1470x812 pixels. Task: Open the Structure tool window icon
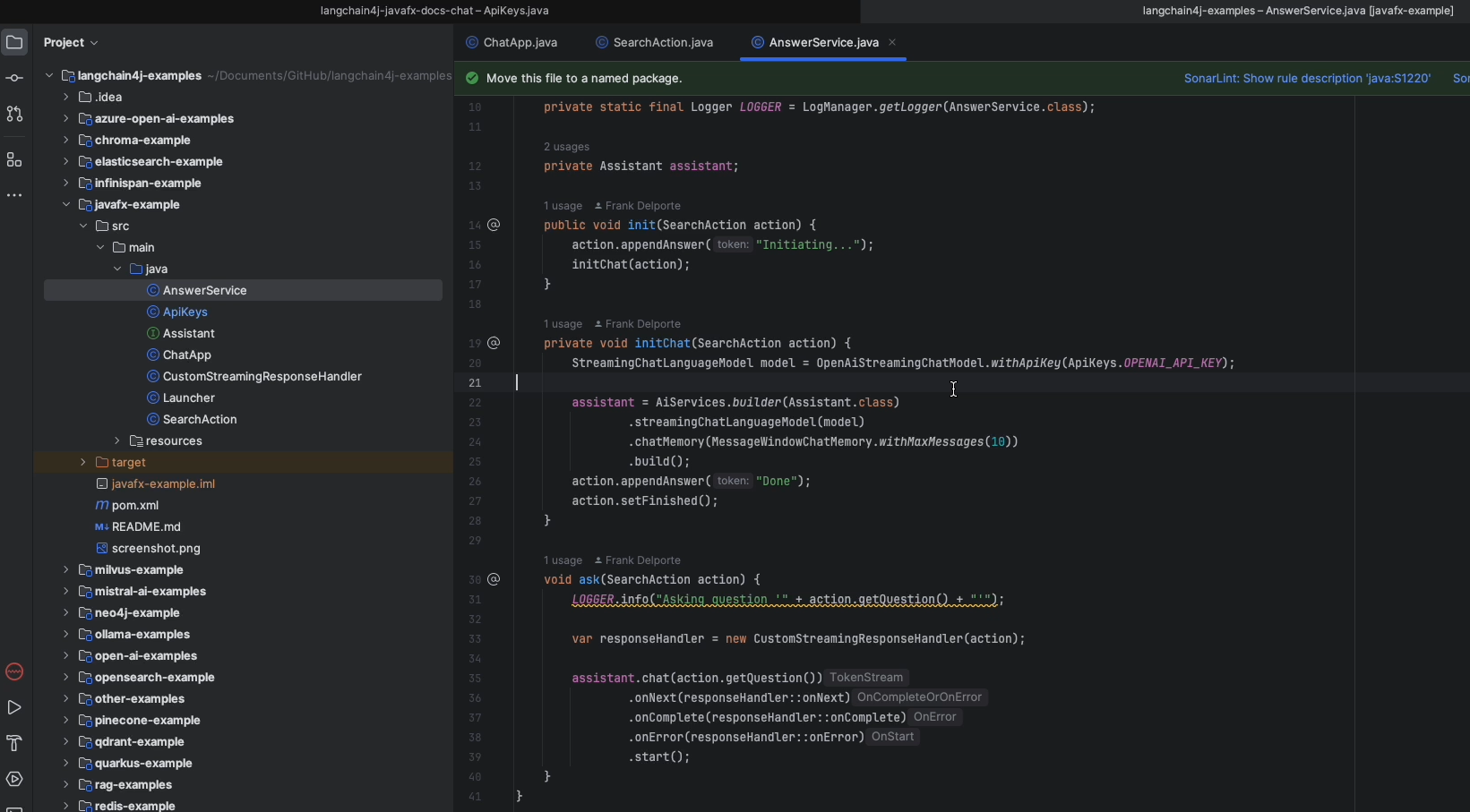[x=14, y=159]
